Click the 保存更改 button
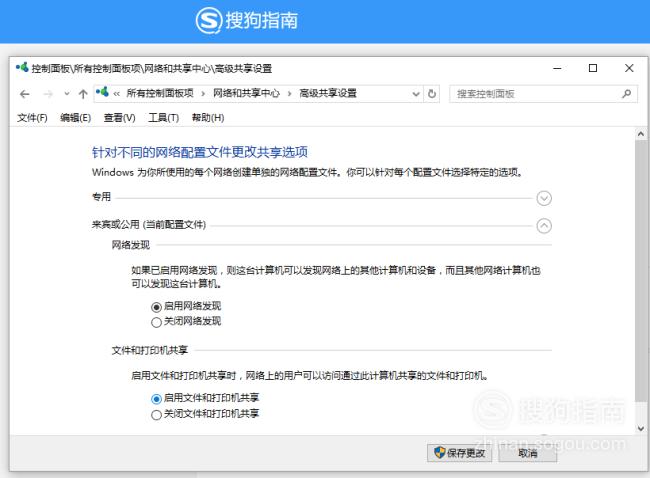The image size is (650, 478). pos(459,453)
